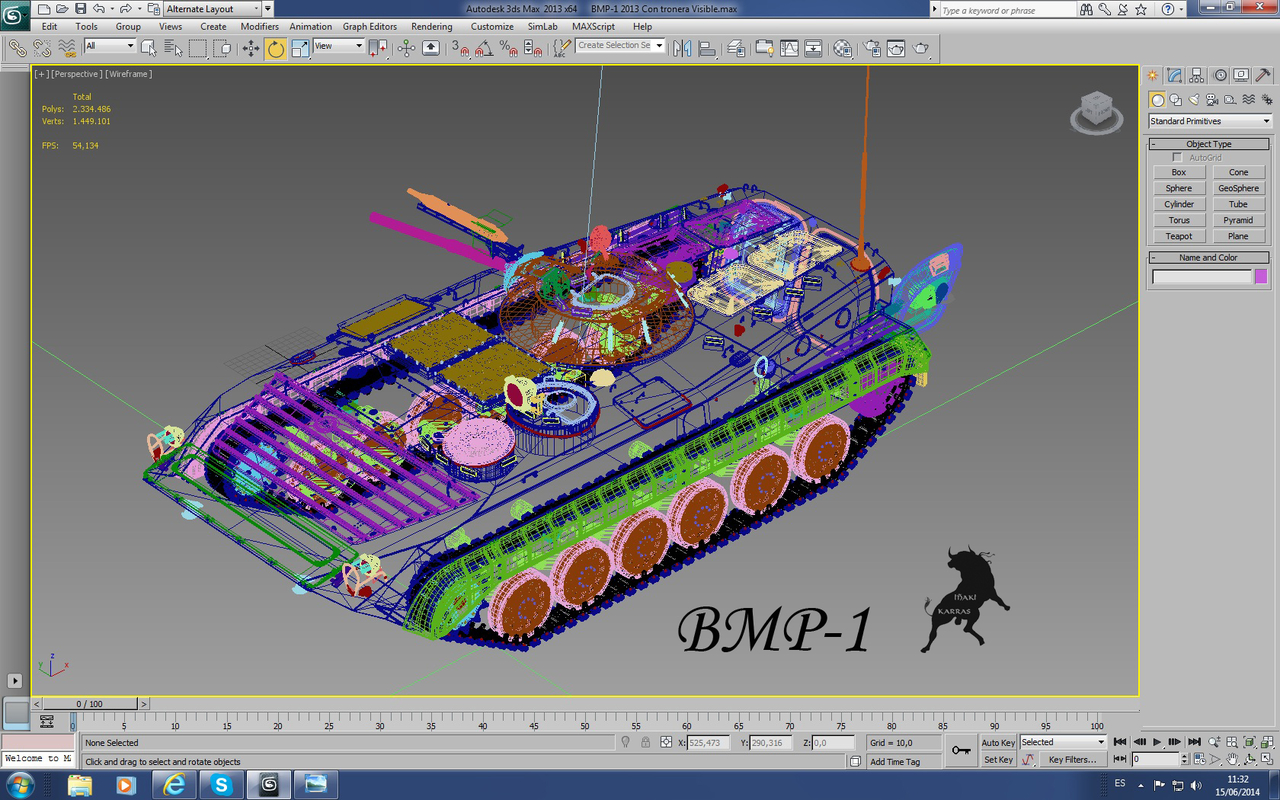Open the selection filter All dropdown

pos(110,45)
